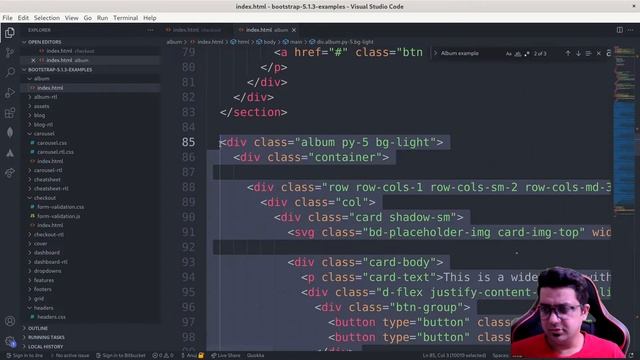Click errors and warnings status bar indicator
The image size is (640, 360).
[163, 356]
